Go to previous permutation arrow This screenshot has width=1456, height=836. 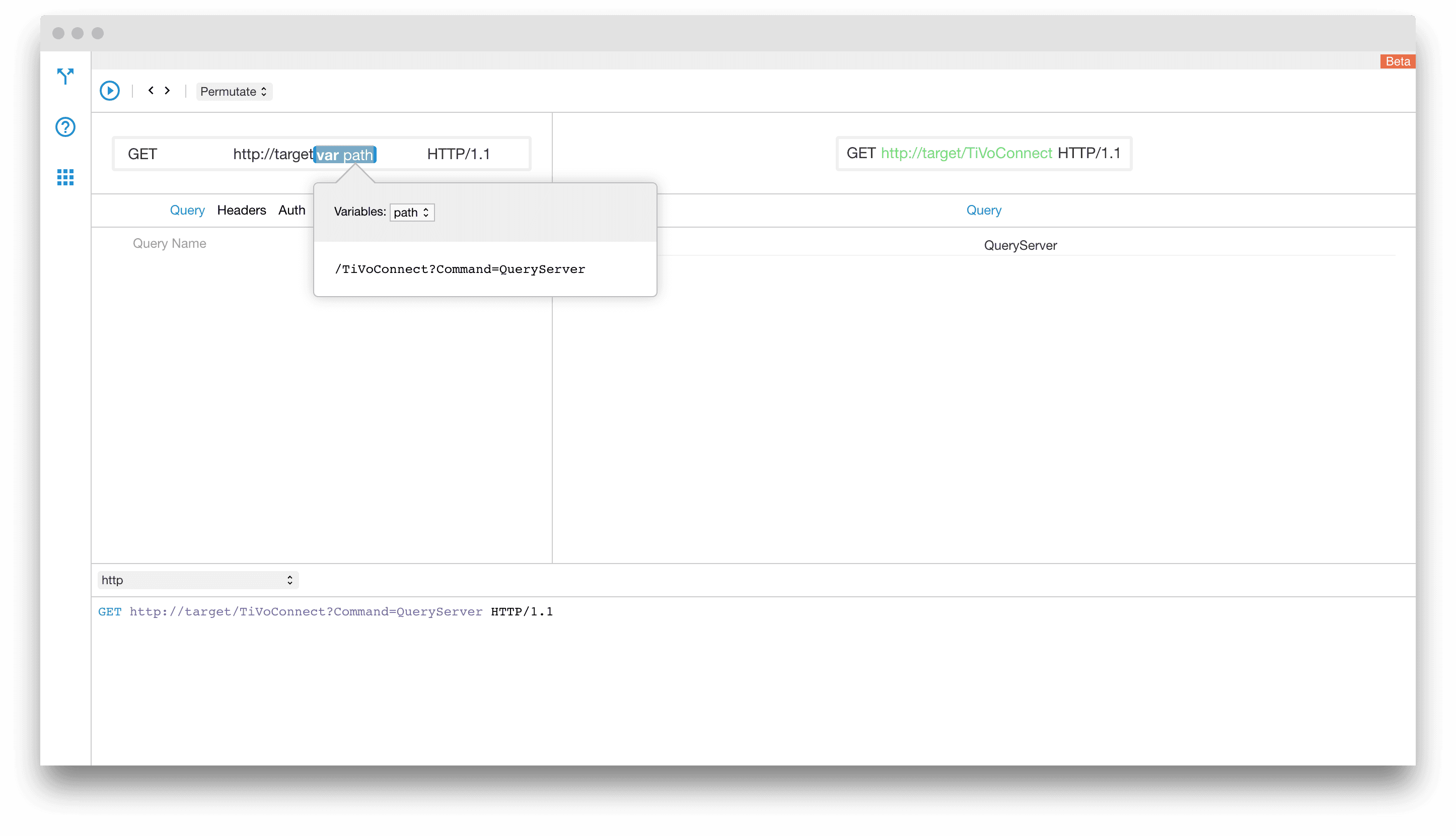point(151,91)
